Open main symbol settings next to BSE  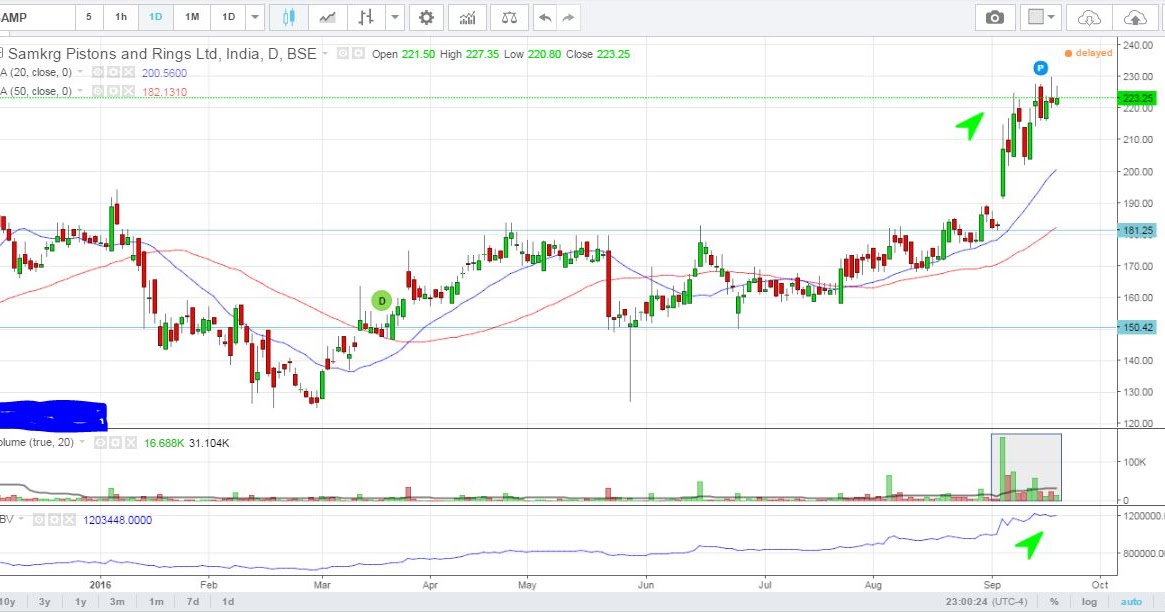[x=357, y=53]
